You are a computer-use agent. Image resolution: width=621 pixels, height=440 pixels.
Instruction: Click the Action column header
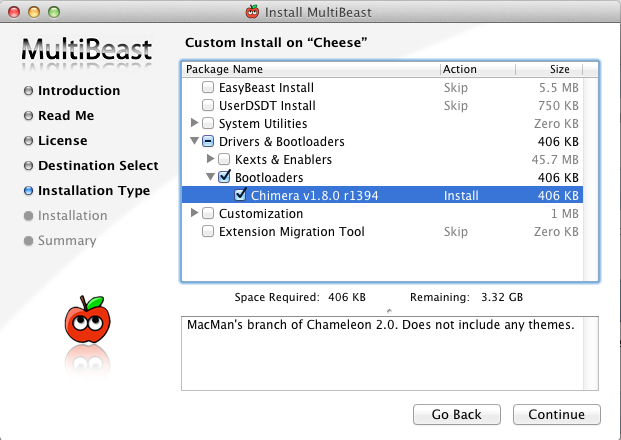click(x=478, y=69)
